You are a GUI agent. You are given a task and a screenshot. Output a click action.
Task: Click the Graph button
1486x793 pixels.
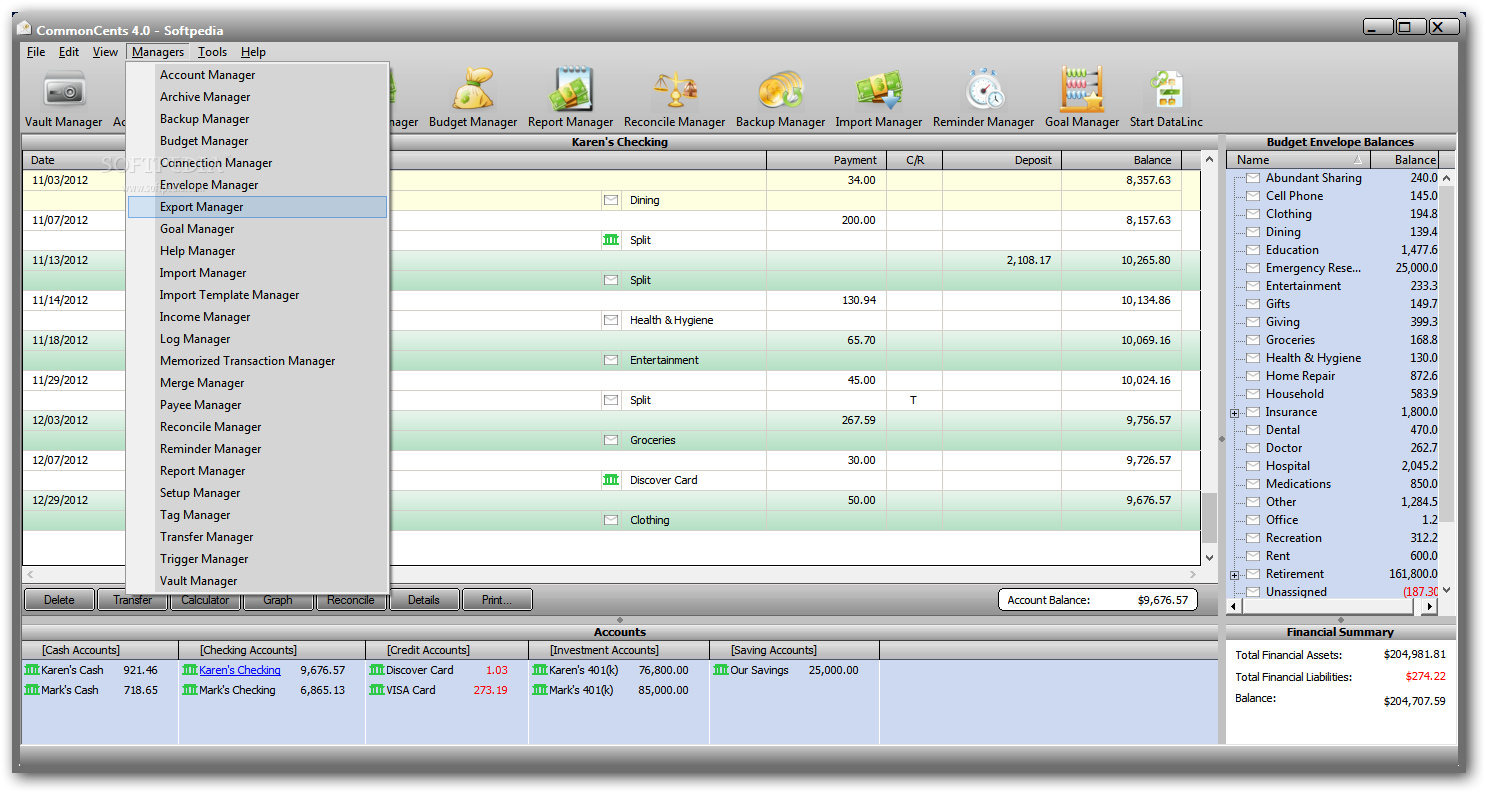point(278,600)
